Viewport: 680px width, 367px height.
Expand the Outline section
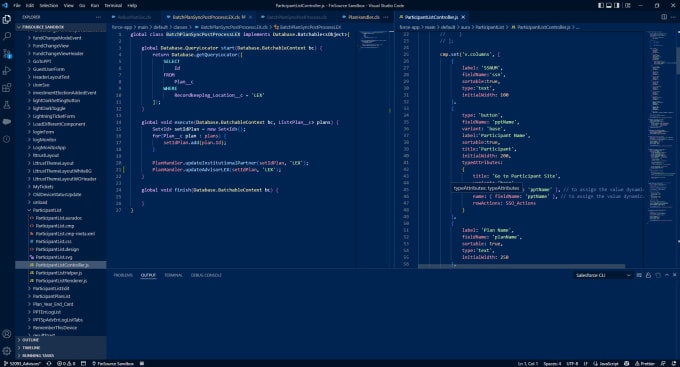61,340
